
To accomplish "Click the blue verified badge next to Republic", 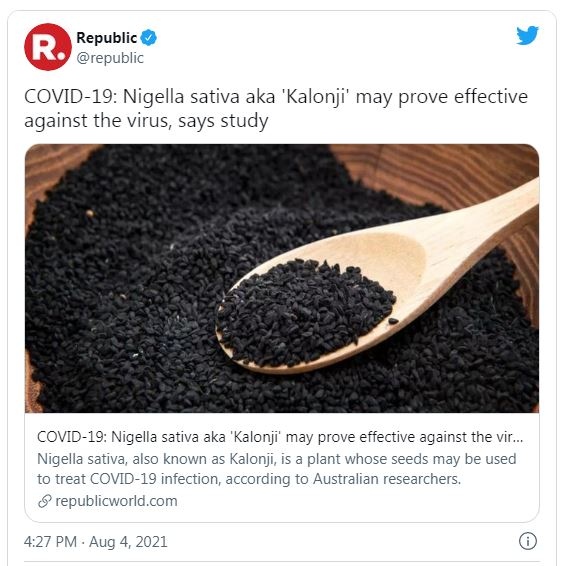I will click(148, 38).
